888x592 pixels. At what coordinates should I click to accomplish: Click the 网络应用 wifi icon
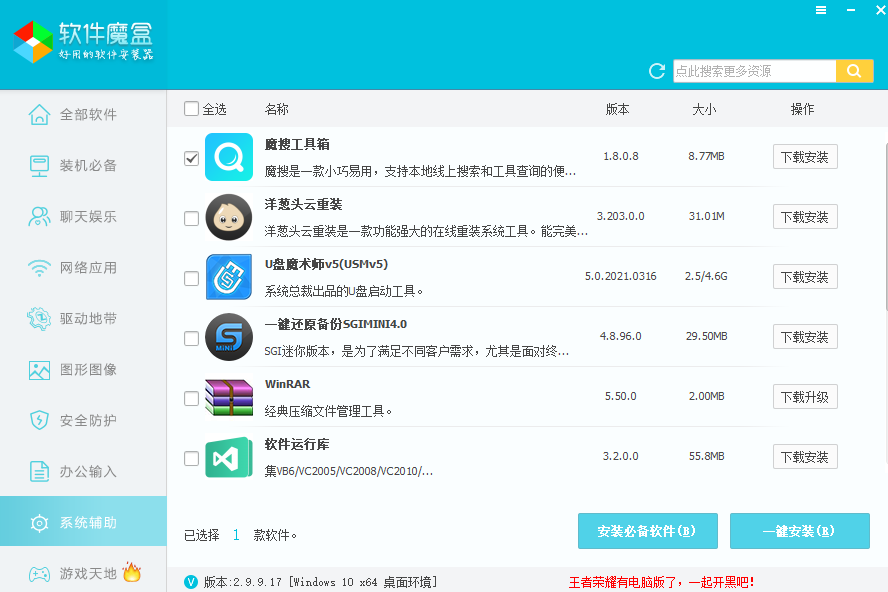[x=39, y=267]
